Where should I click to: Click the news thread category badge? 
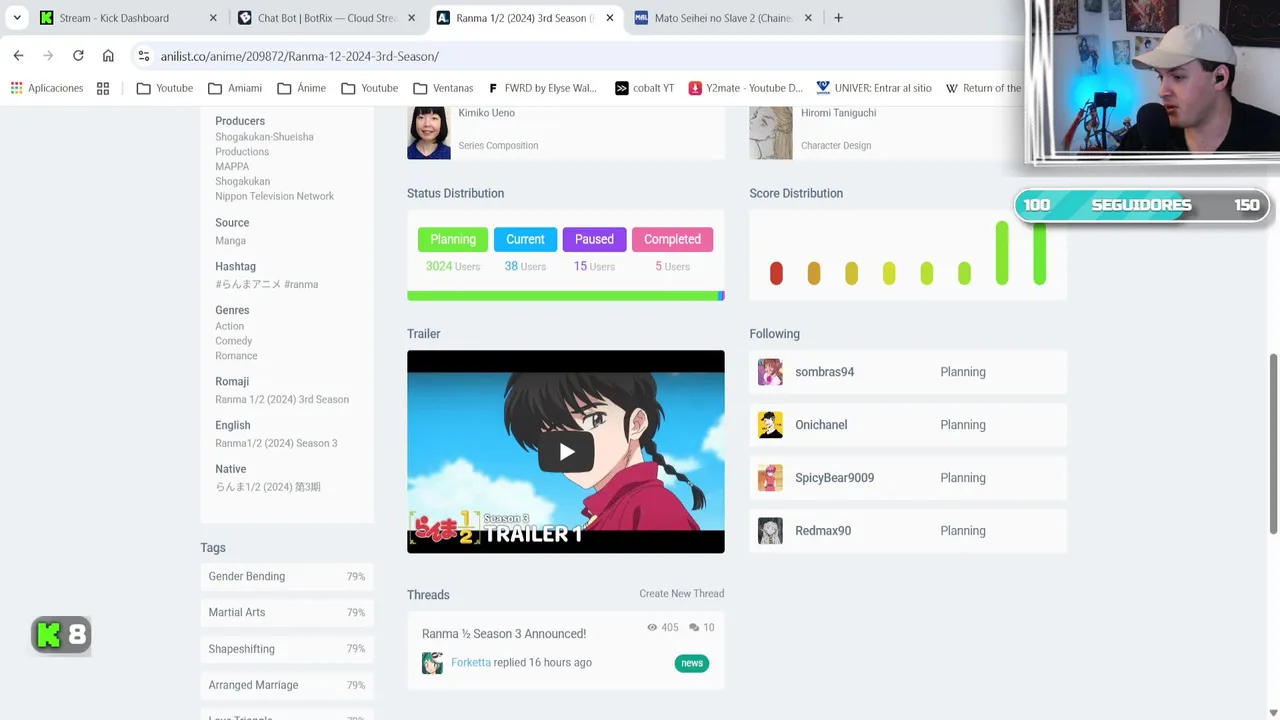(692, 663)
